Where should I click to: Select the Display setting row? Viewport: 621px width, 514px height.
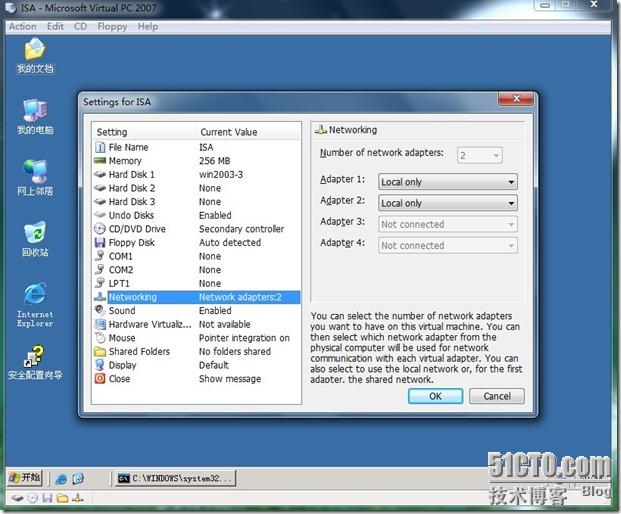coord(196,365)
